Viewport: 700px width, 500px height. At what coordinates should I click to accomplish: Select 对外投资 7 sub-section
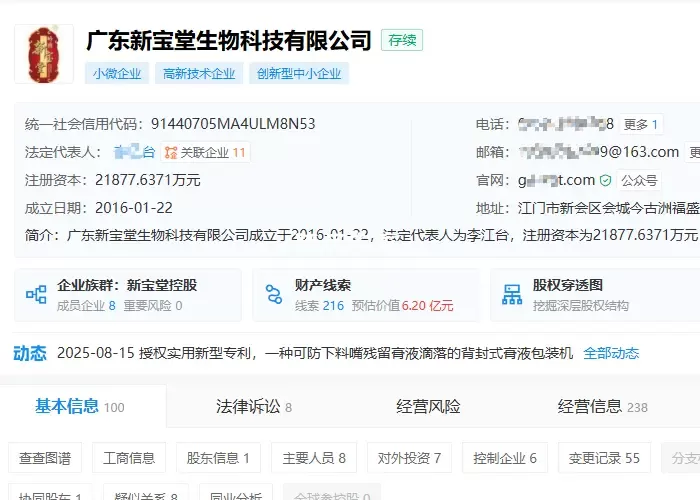(x=409, y=458)
